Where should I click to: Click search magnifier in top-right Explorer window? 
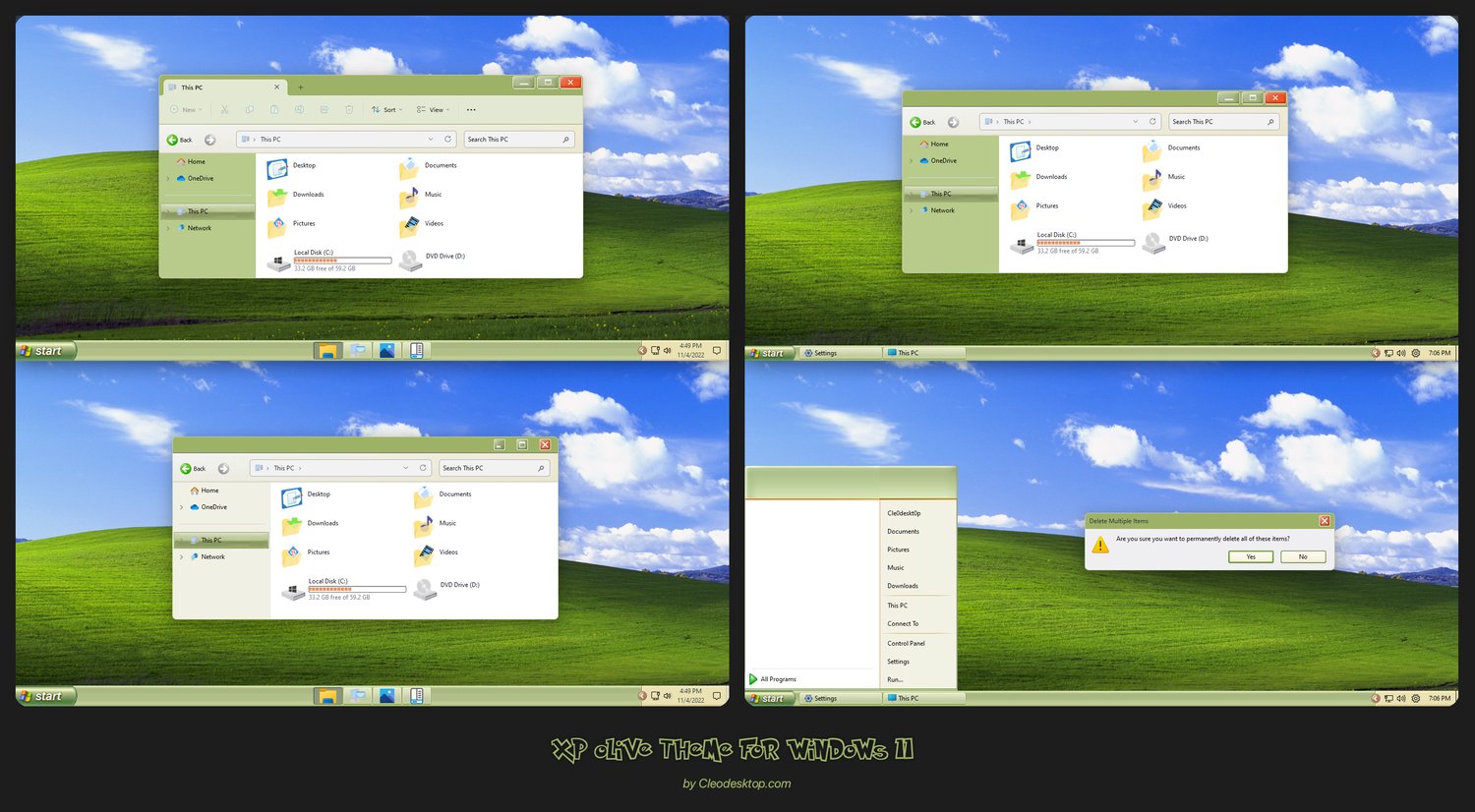click(x=1270, y=122)
